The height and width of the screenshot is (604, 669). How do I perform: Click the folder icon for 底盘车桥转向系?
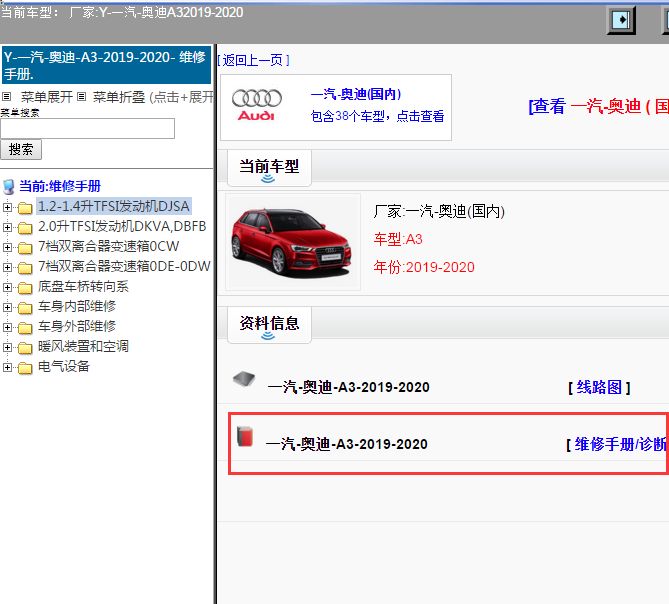coord(25,288)
